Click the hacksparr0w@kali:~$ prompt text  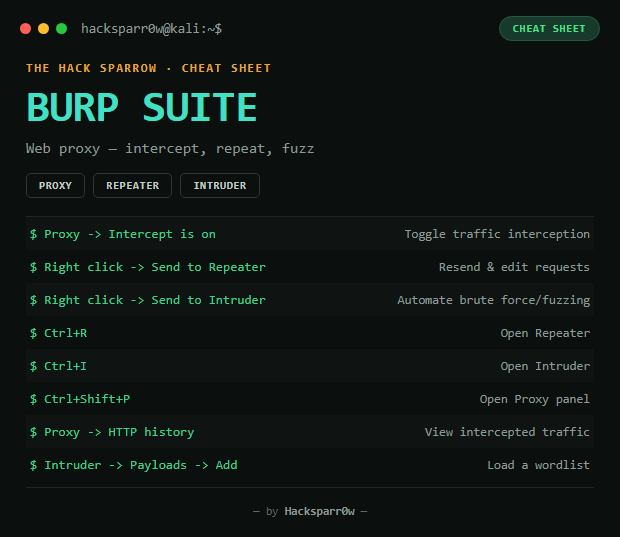(x=151, y=29)
